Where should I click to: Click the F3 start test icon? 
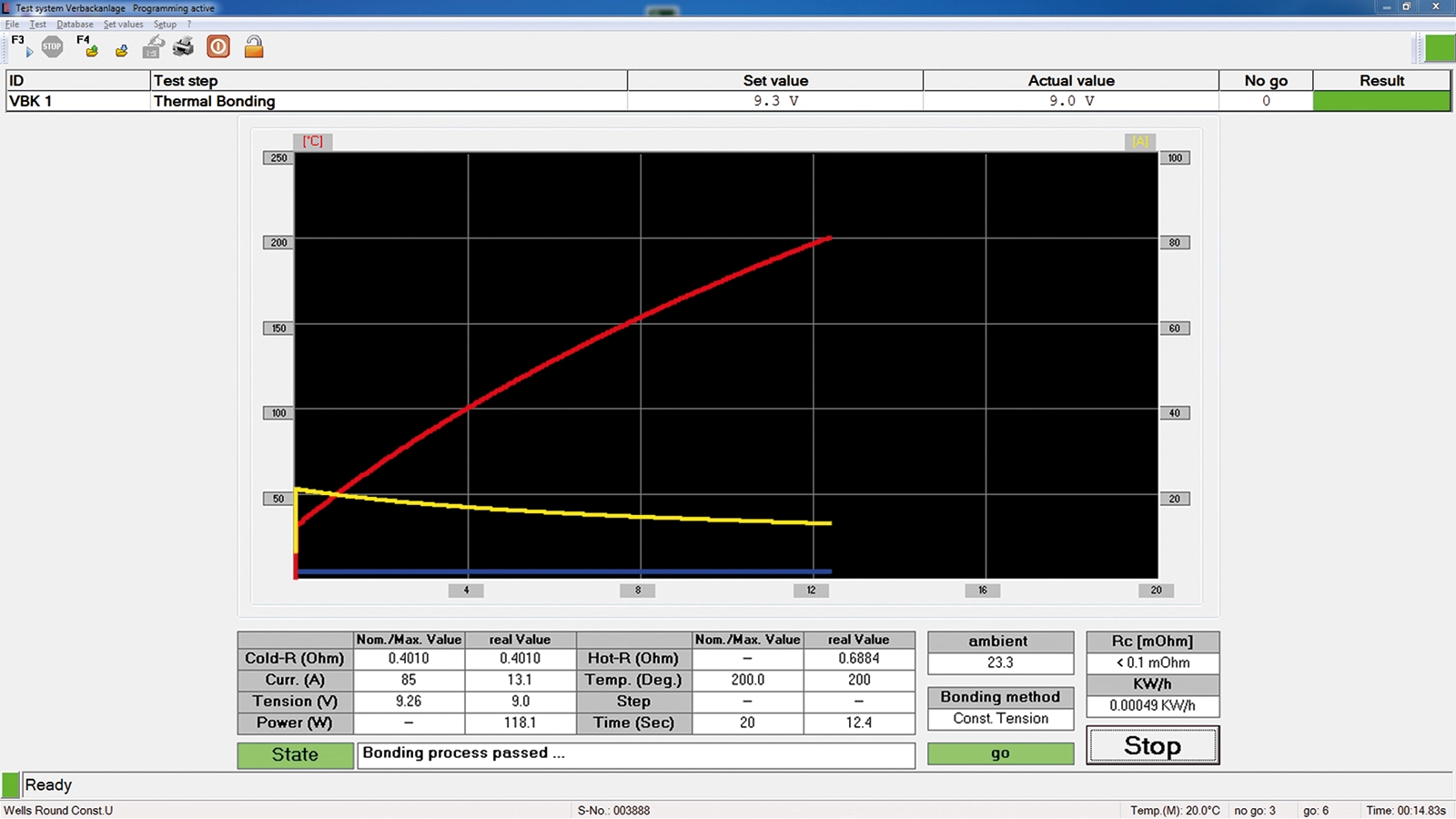point(22,46)
